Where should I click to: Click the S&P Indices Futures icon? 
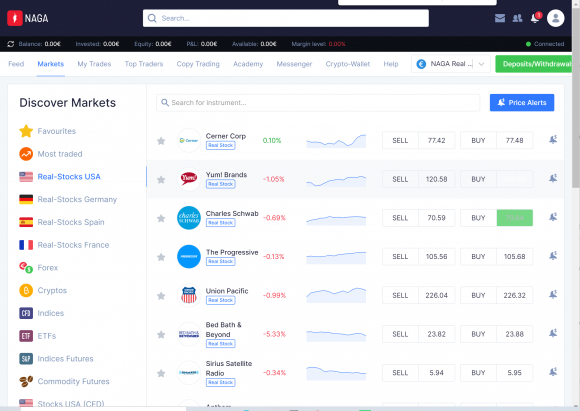[26, 359]
